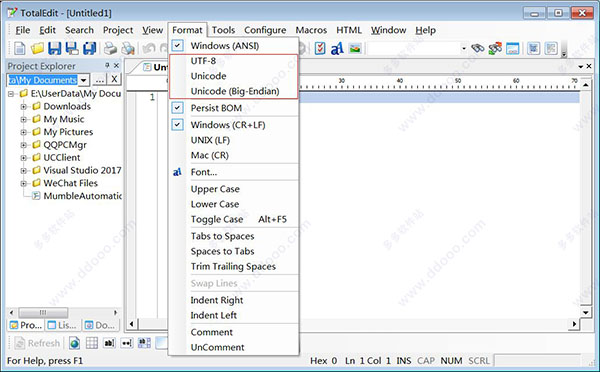Viewport: 600px width, 372px height.
Task: Close the Project Explorer panel
Action: pyautogui.click(x=116, y=66)
